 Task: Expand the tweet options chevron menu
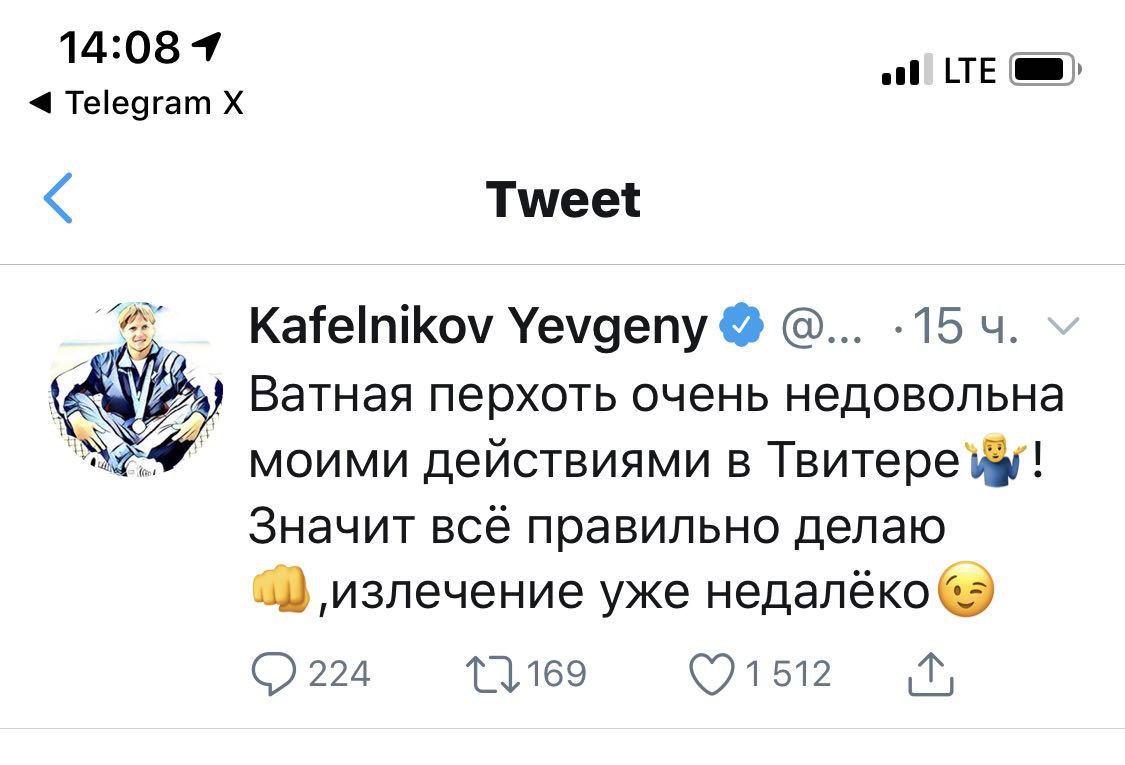(x=1066, y=327)
